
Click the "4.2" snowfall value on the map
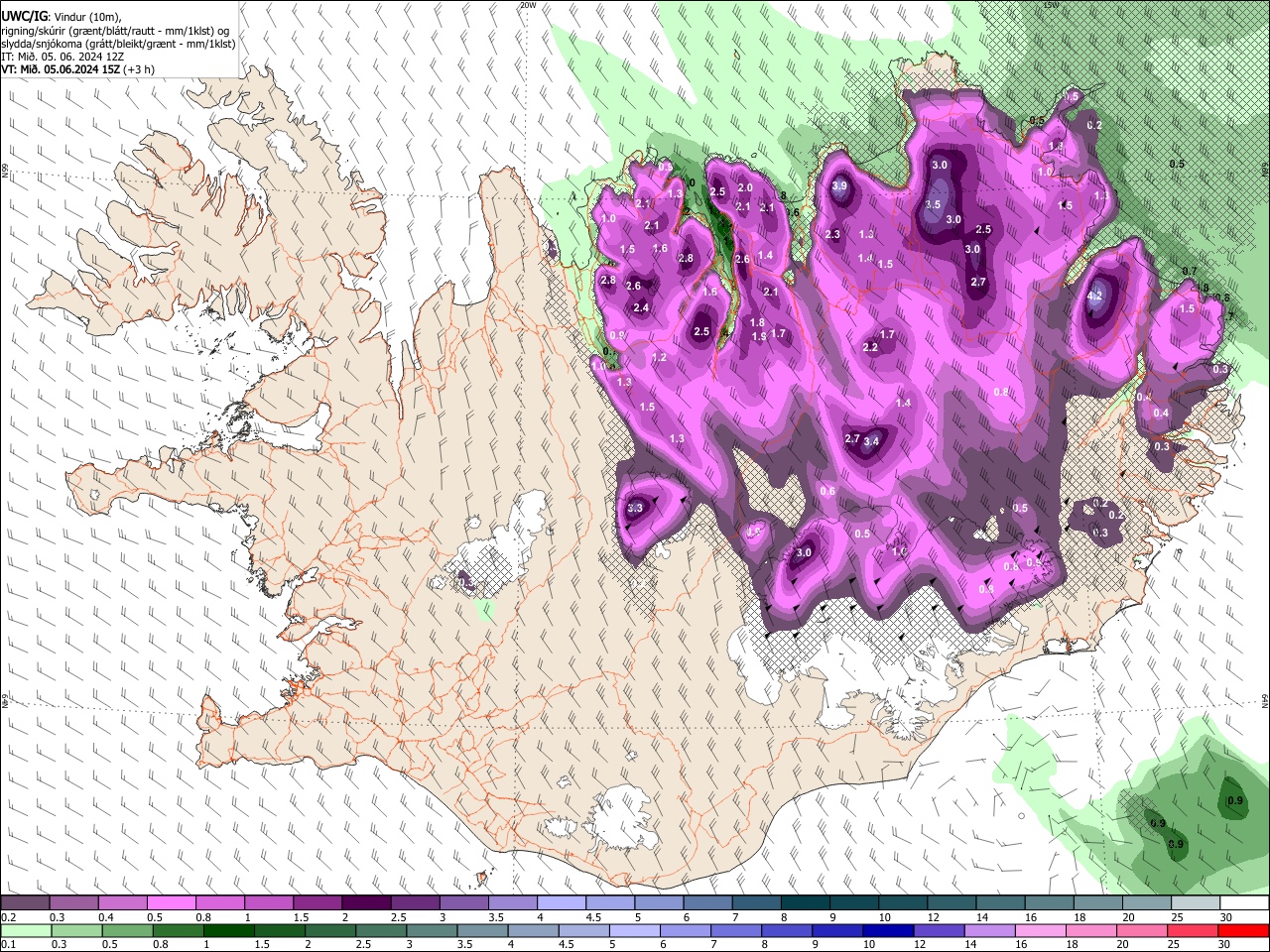(x=1095, y=296)
